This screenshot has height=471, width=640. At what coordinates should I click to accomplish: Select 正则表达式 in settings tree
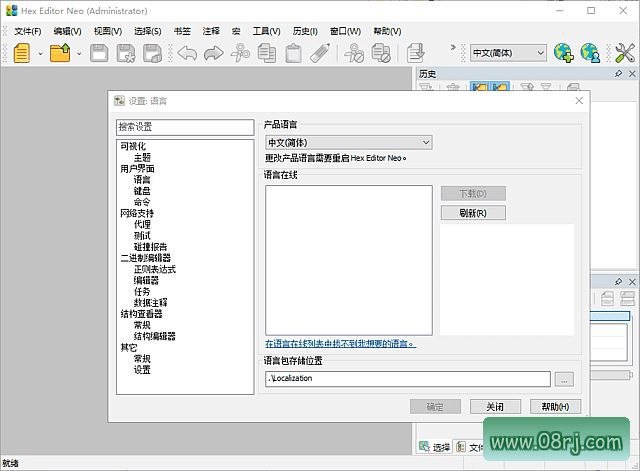coord(155,269)
